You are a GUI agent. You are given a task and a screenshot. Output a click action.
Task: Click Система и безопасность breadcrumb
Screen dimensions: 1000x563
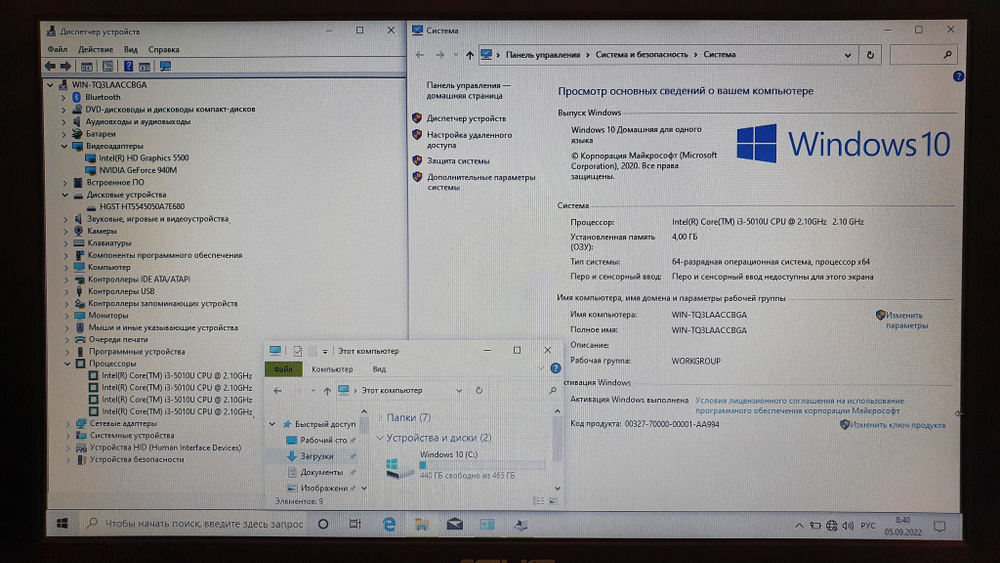tap(642, 55)
